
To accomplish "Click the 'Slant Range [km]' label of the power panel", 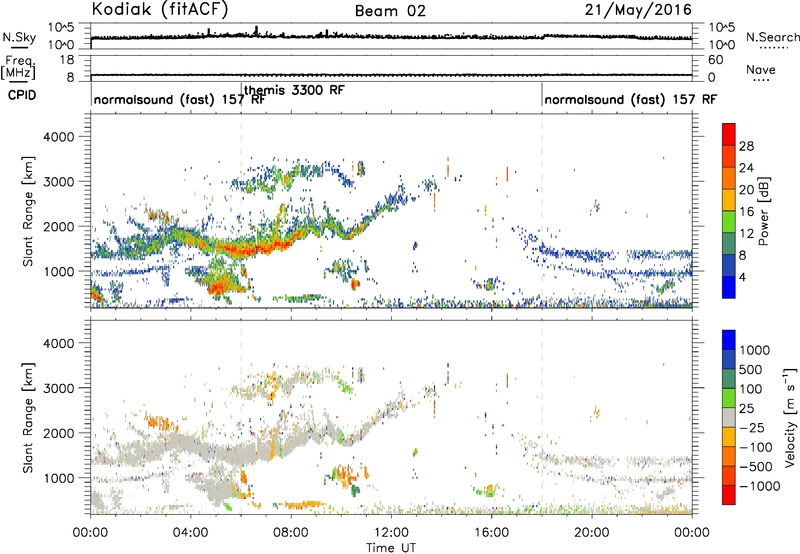I will 28,211.
